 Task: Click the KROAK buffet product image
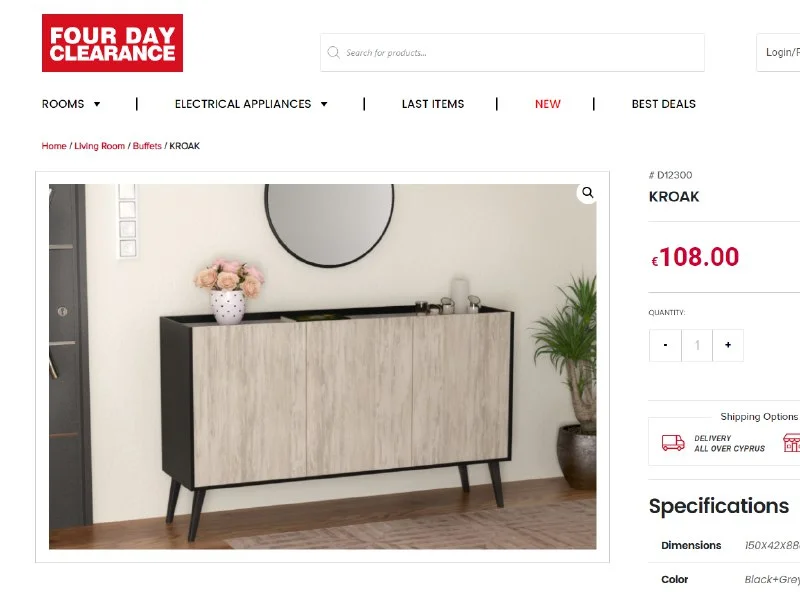322,366
